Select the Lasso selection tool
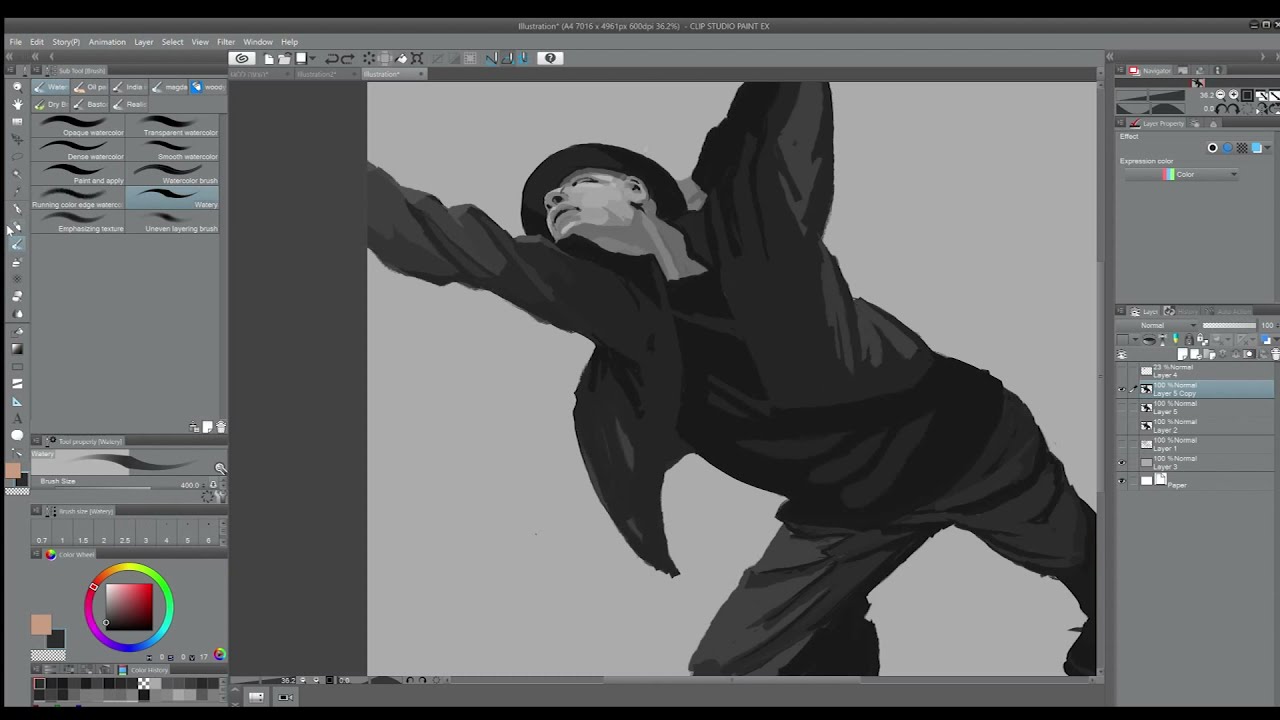This screenshot has width=1280, height=720. [17, 157]
